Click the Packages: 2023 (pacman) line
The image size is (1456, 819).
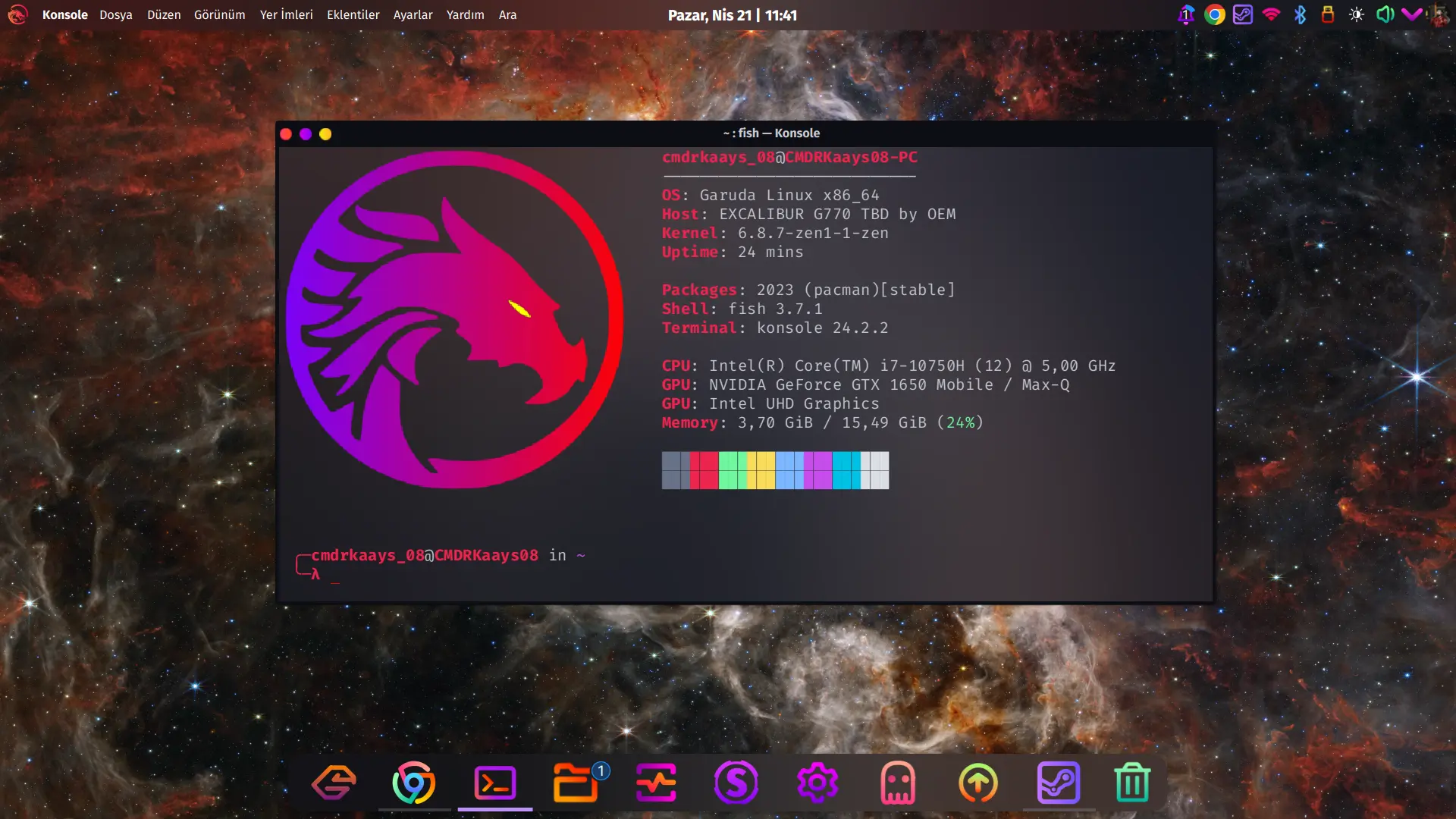tap(808, 290)
